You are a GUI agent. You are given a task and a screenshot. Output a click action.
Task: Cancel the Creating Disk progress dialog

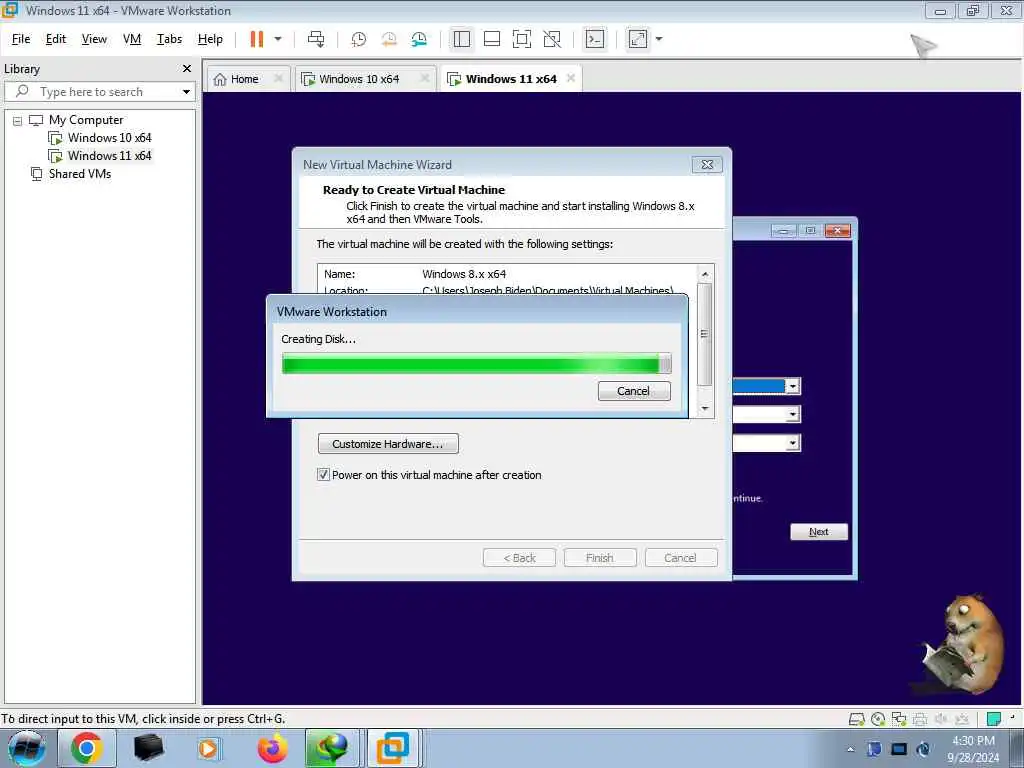[633, 391]
